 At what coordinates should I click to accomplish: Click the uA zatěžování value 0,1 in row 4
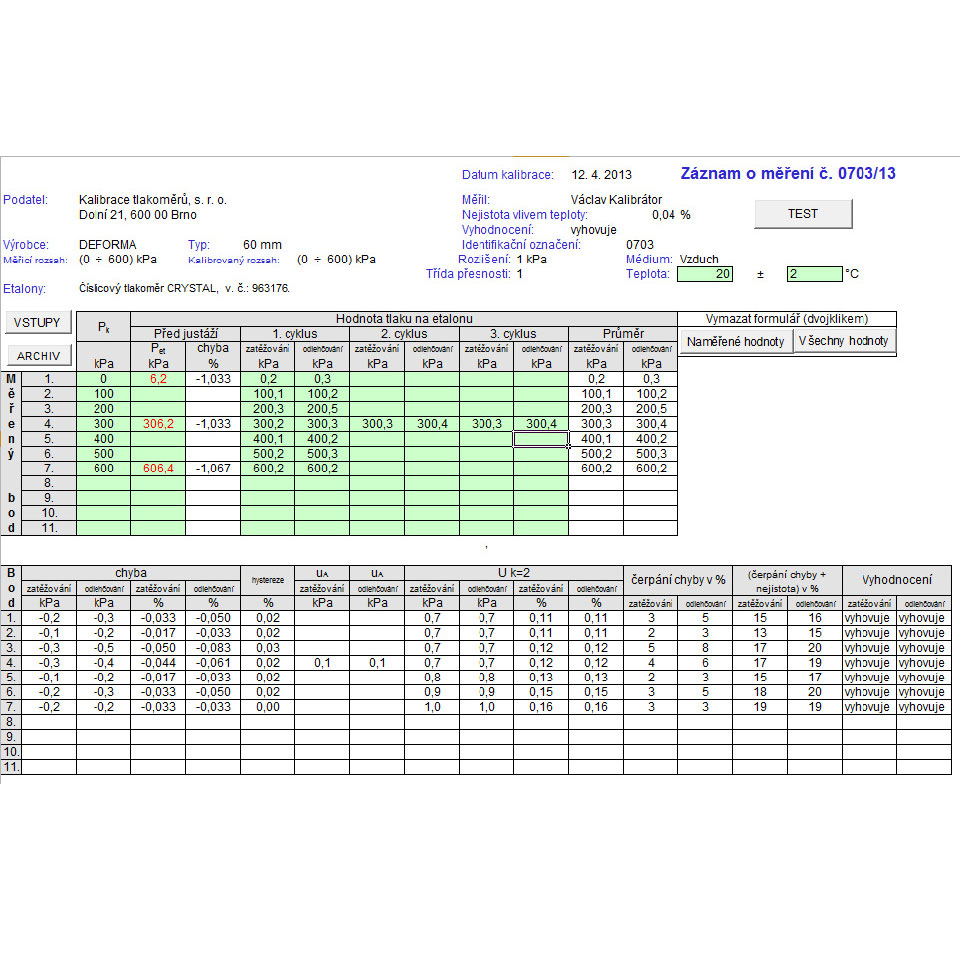pos(322,663)
